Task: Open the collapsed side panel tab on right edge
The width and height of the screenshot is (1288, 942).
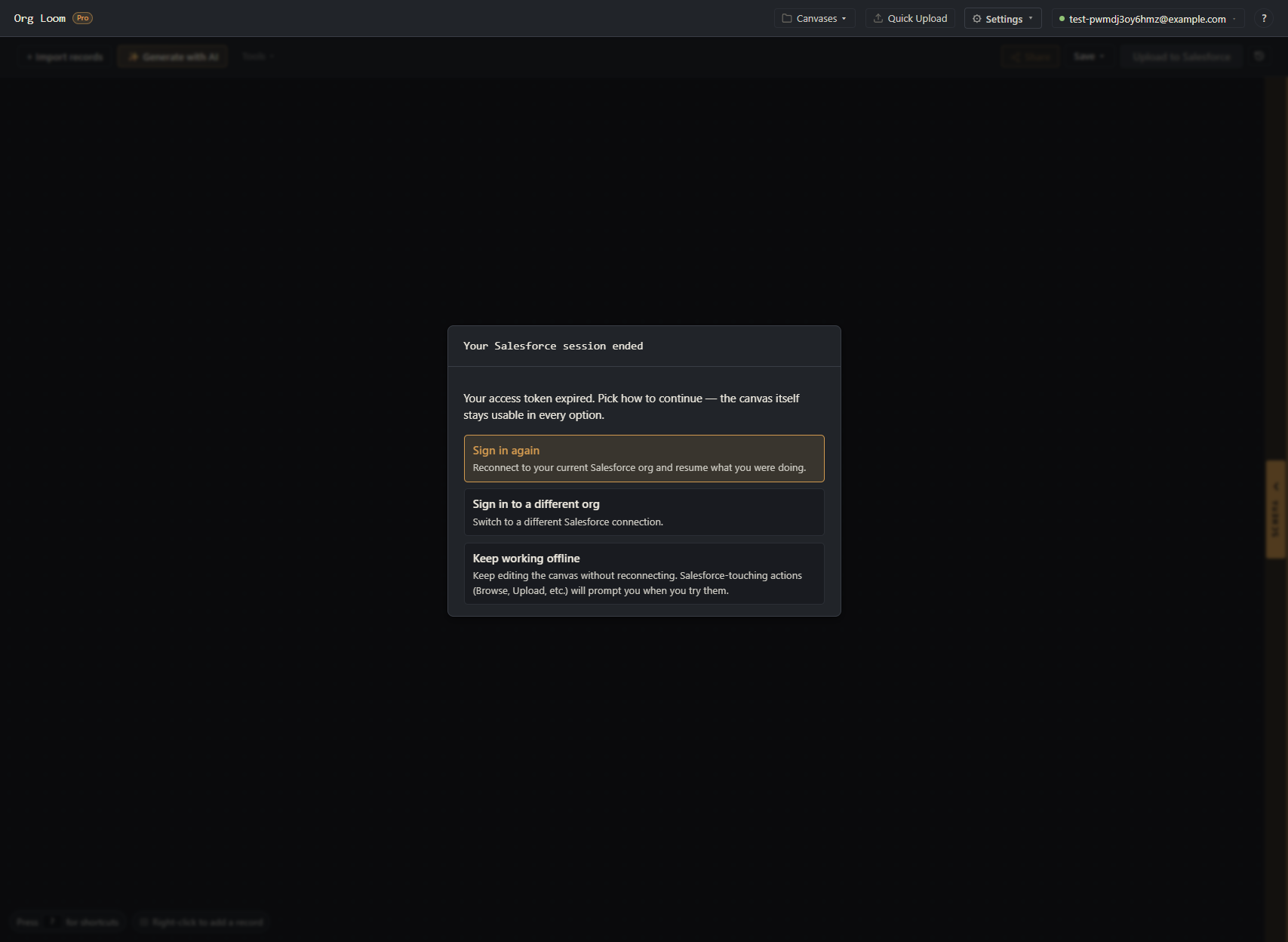Action: [1276, 509]
